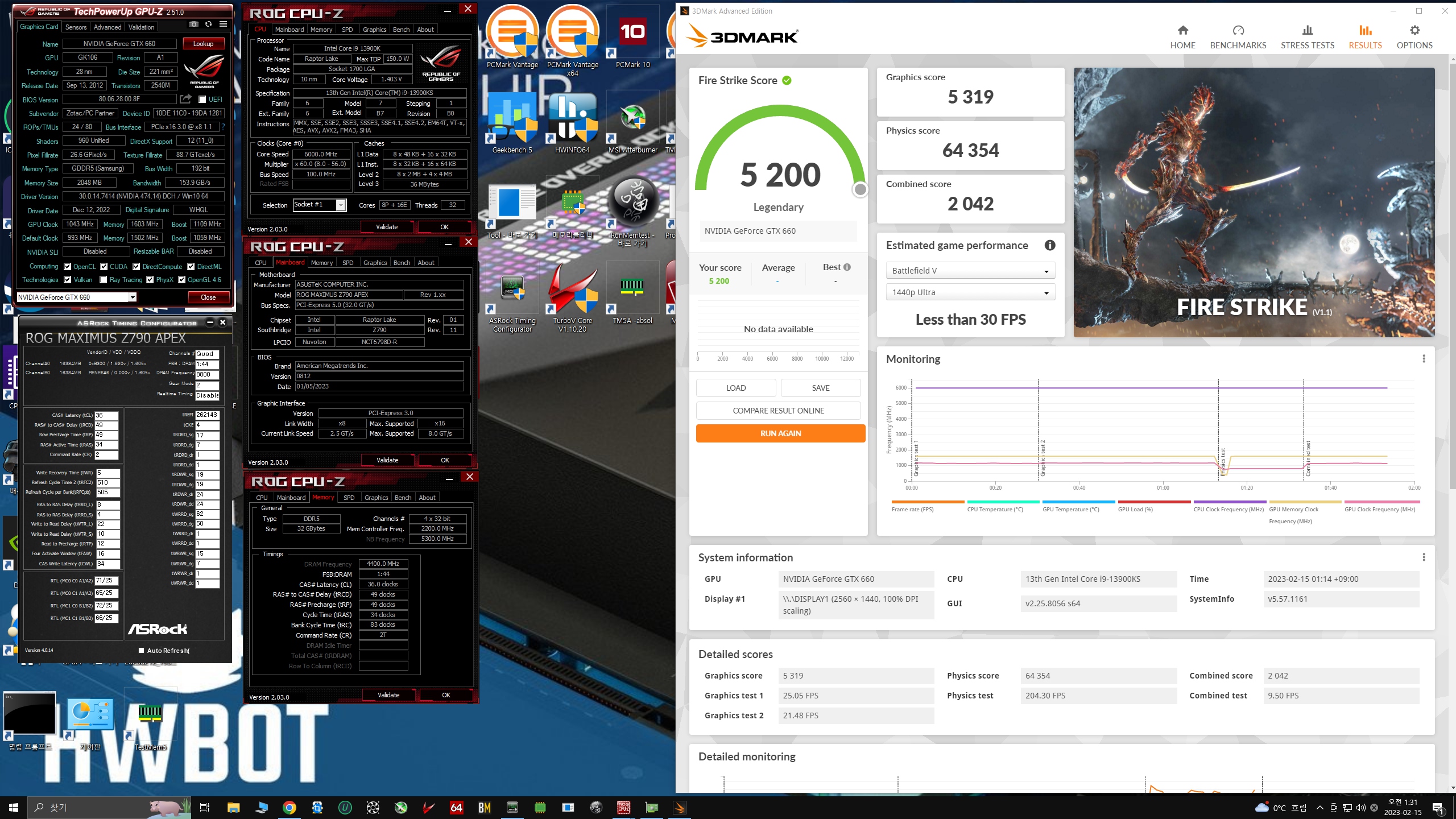Open the PCMark Vantage x64 shortcut

pos(572,41)
